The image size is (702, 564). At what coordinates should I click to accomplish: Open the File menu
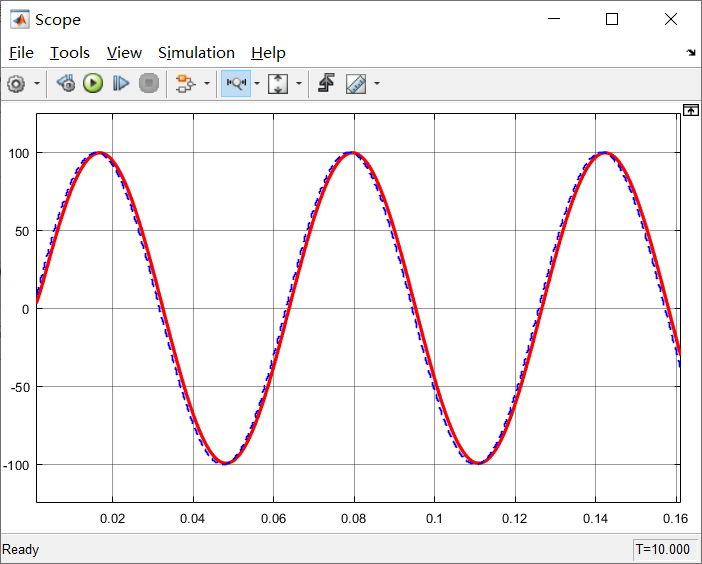point(21,53)
